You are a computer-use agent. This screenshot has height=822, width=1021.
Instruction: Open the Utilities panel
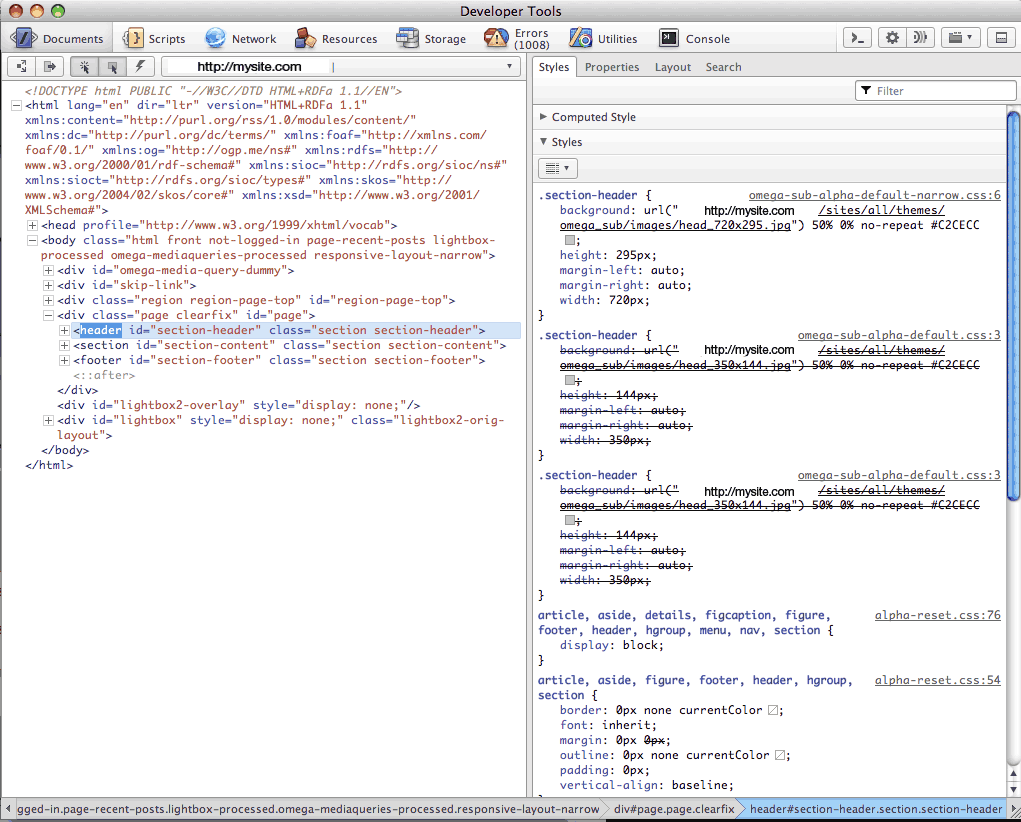point(603,39)
